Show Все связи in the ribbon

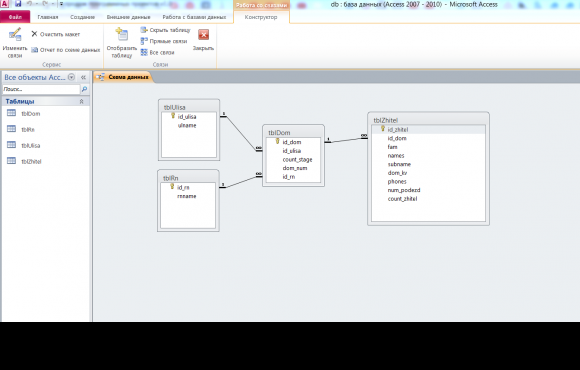(158, 53)
